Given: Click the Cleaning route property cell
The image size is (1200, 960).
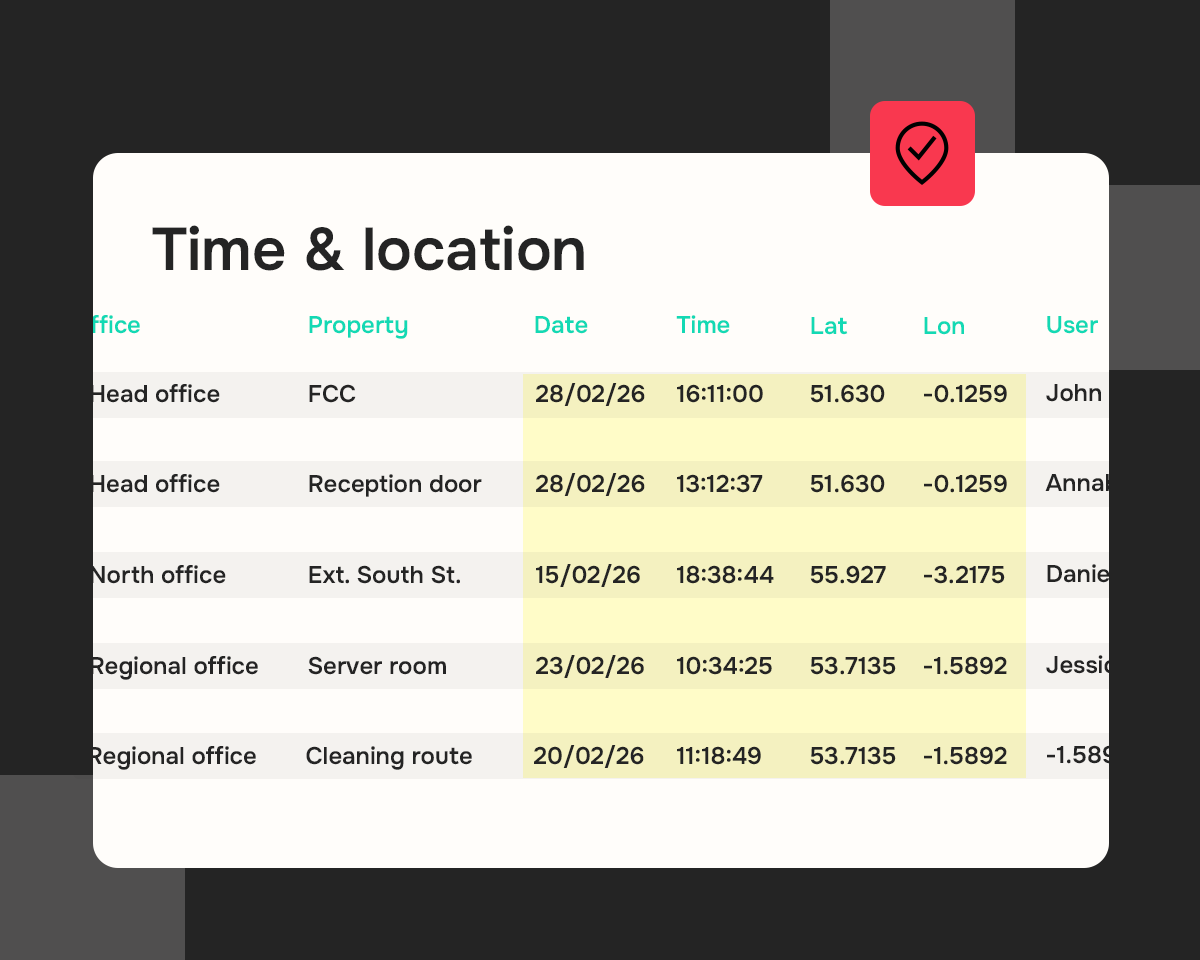Looking at the screenshot, I should pyautogui.click(x=389, y=756).
